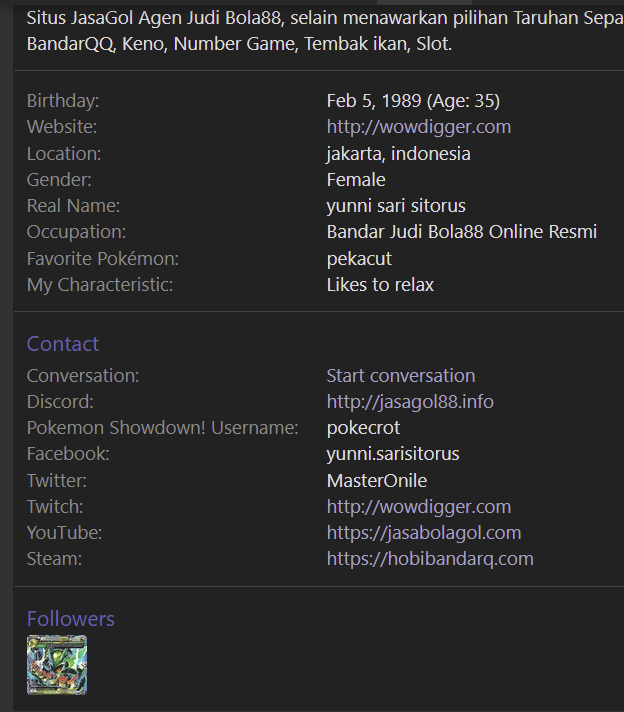The width and height of the screenshot is (624, 712).
Task: Click Facebook value yunni.sarisitorus
Action: click(x=393, y=454)
